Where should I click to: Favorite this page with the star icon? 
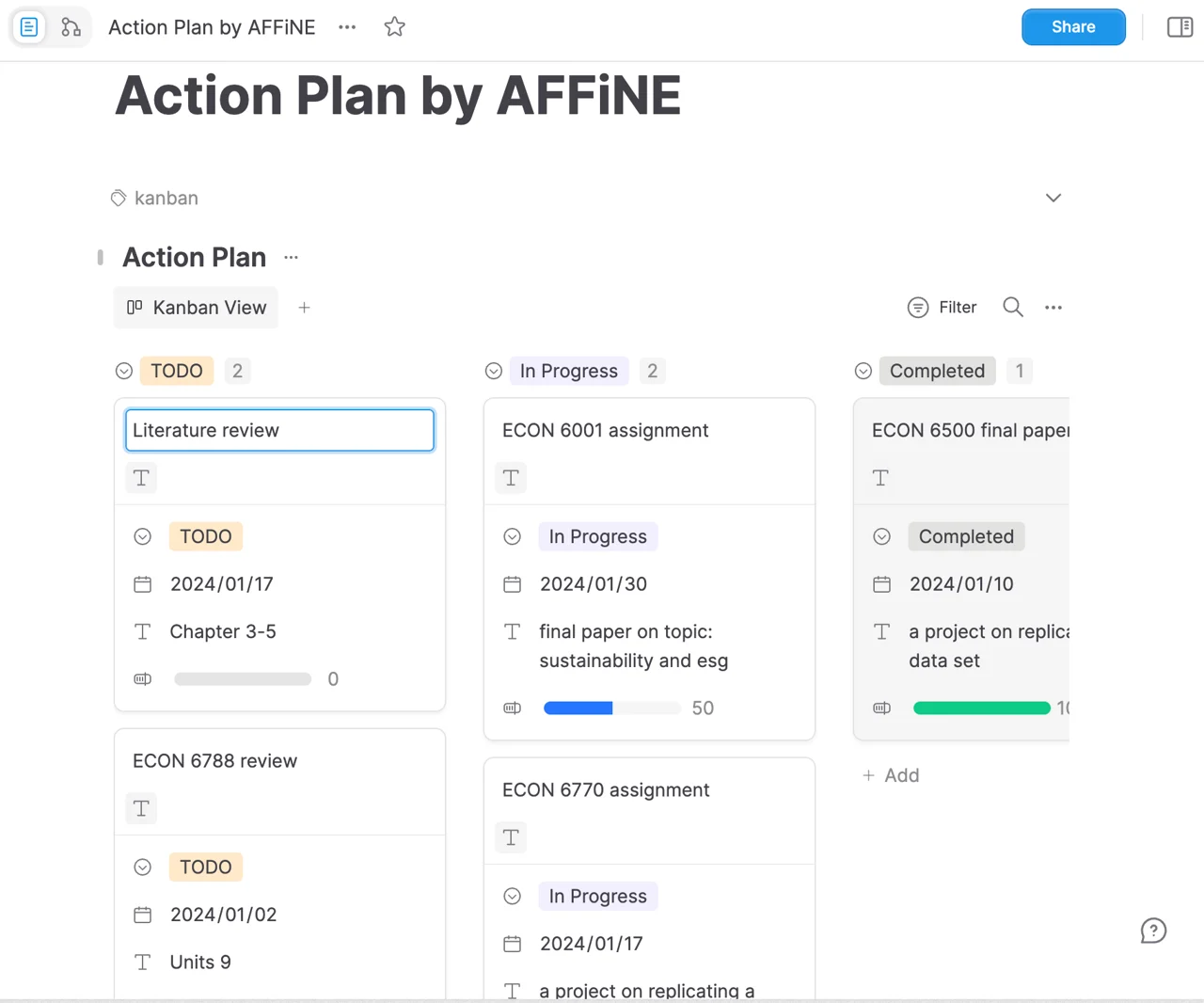[x=395, y=27]
